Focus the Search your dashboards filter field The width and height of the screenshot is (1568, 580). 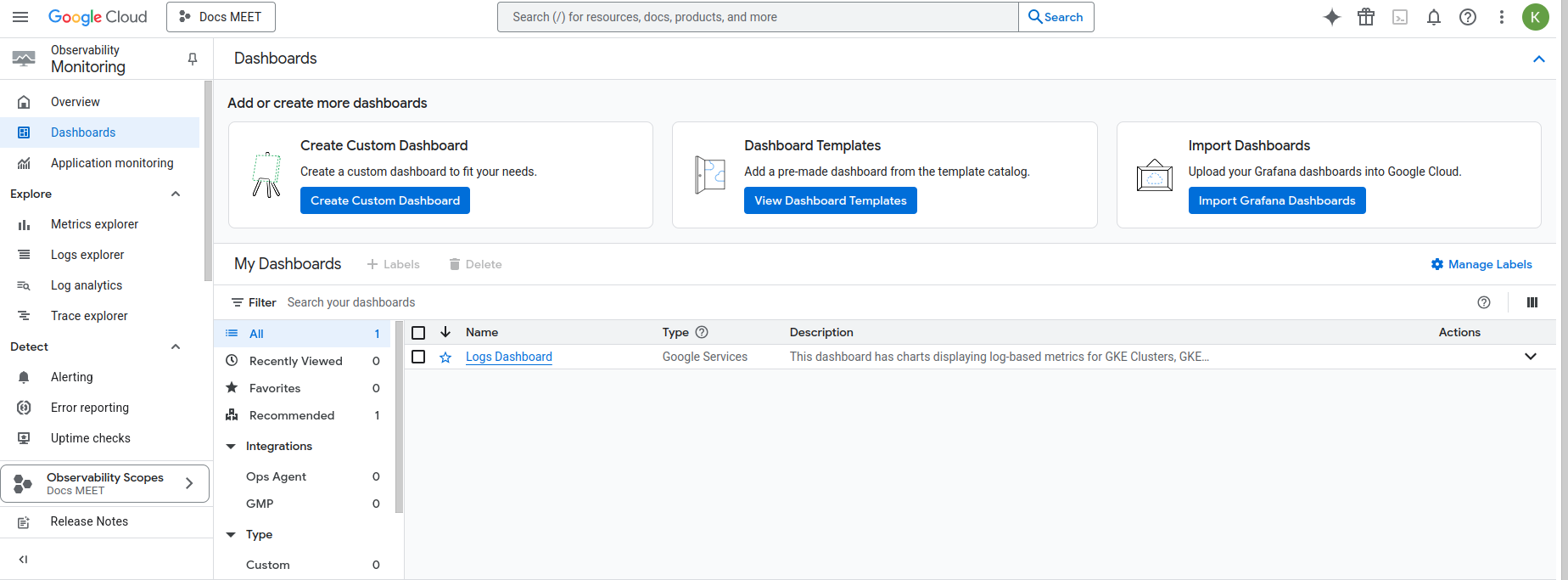874,302
